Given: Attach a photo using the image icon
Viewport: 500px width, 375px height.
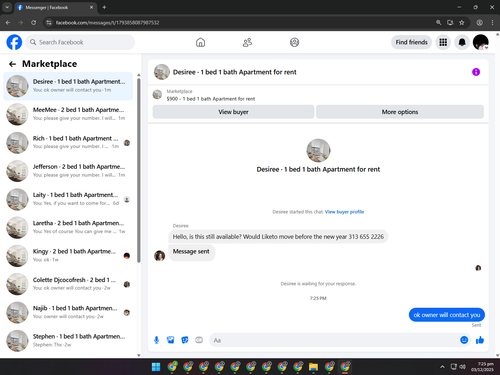Looking at the screenshot, I should click(x=170, y=340).
